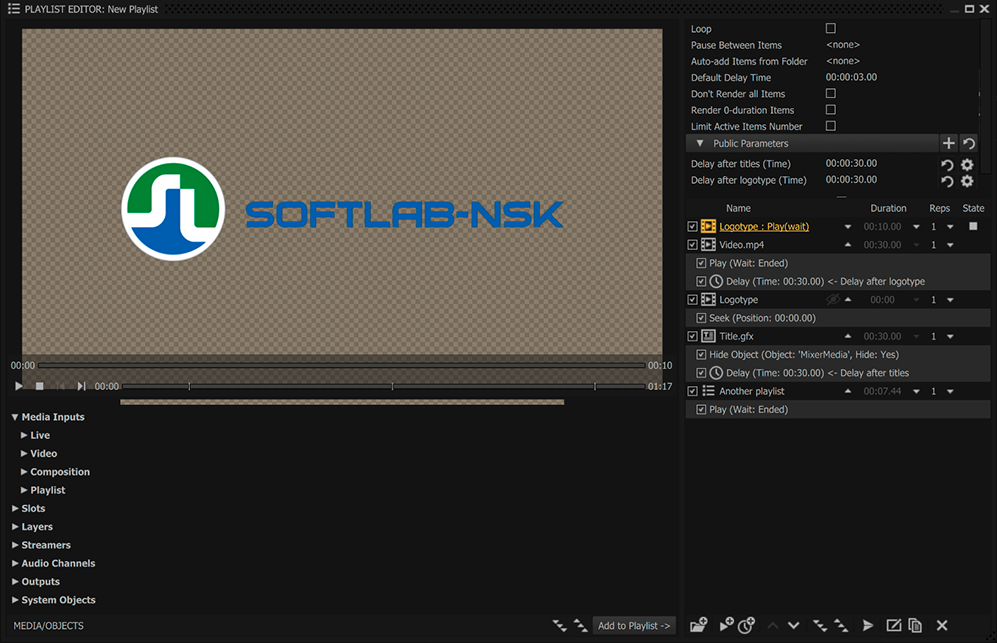Viewport: 997px width, 643px height.
Task: Disable Seek (Position: 00:00.00) command checkbox
Action: 701,317
